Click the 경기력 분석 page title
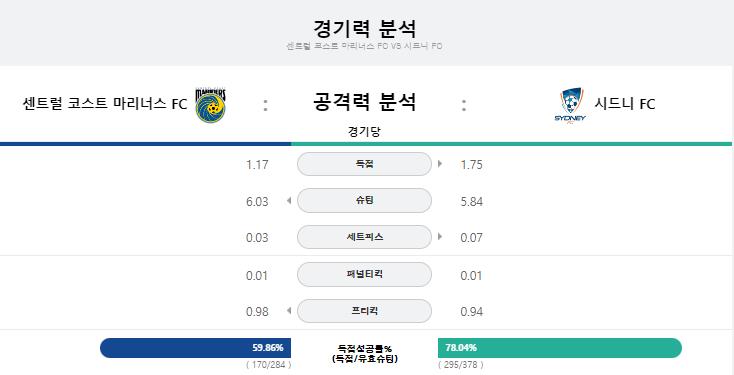The image size is (734, 375). [364, 28]
